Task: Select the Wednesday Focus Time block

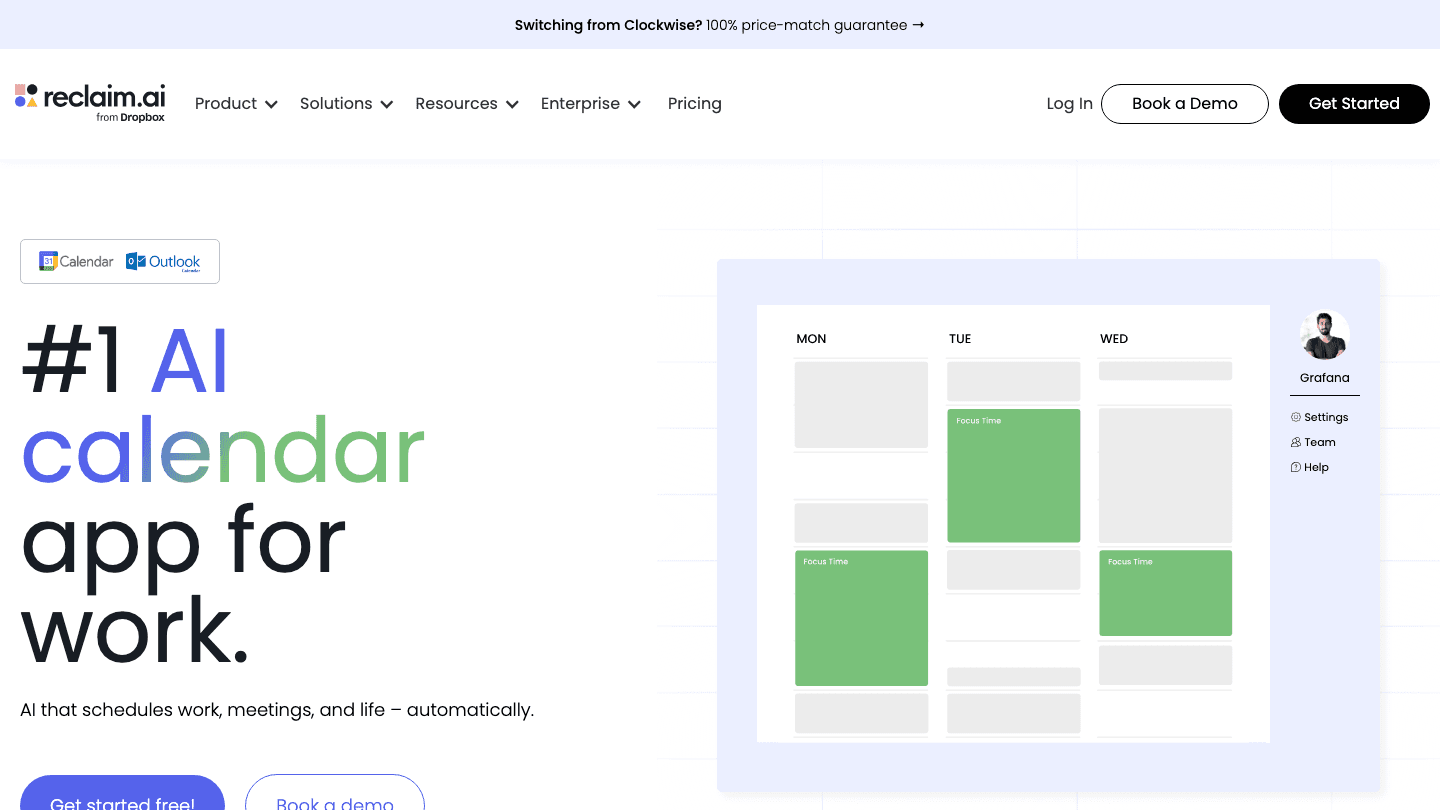Action: [1166, 593]
